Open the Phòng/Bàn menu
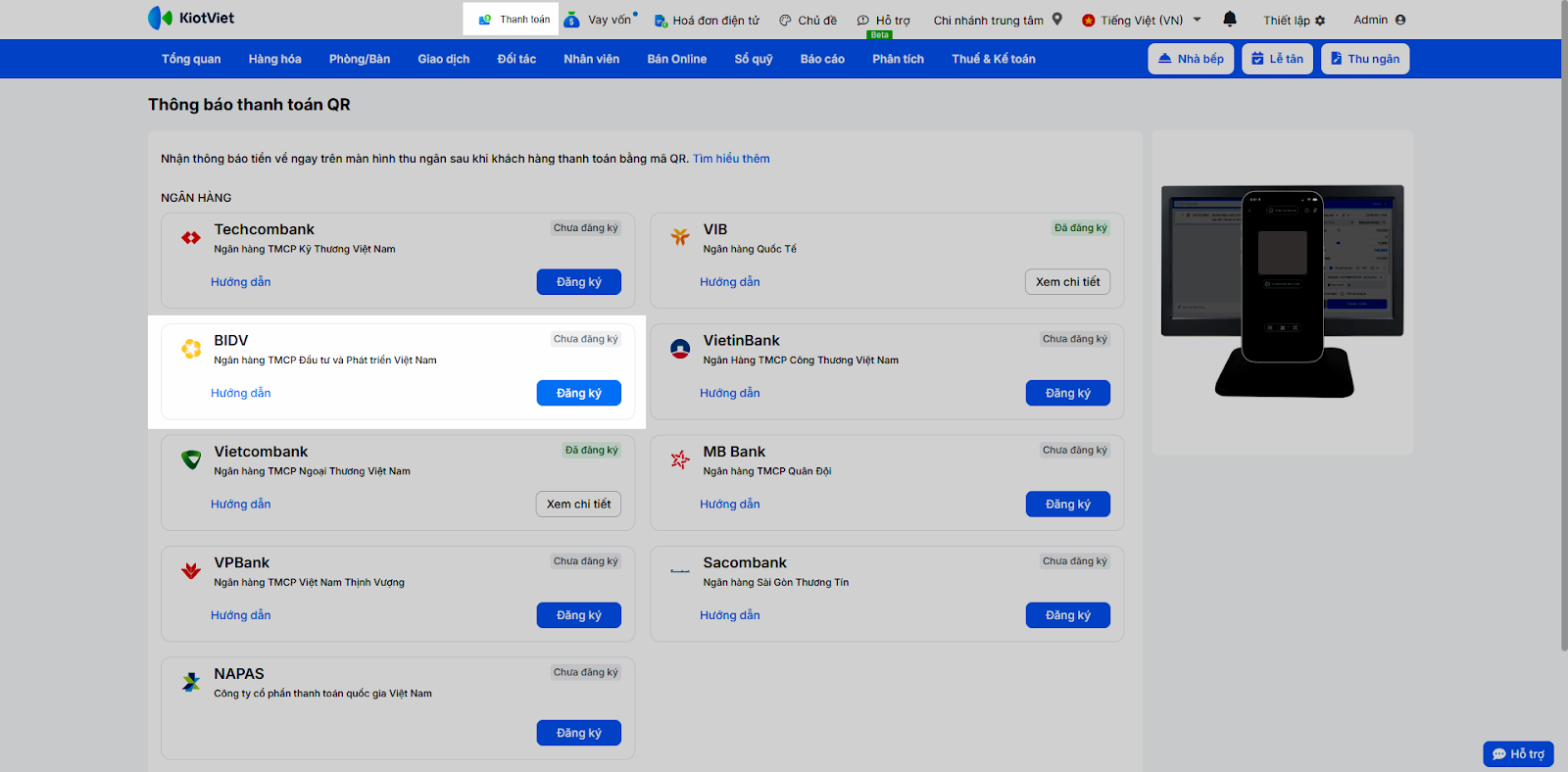Screen dimensions: 1568x772 (x=360, y=59)
